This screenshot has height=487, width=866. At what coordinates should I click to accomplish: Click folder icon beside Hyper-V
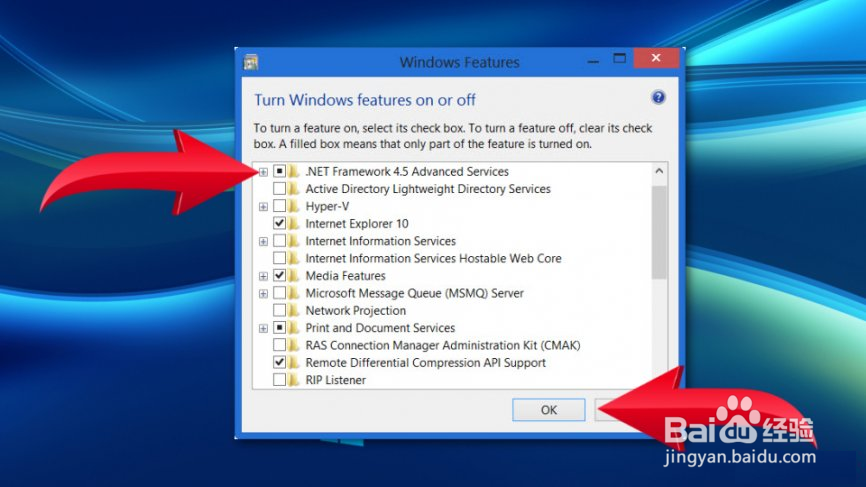click(294, 207)
